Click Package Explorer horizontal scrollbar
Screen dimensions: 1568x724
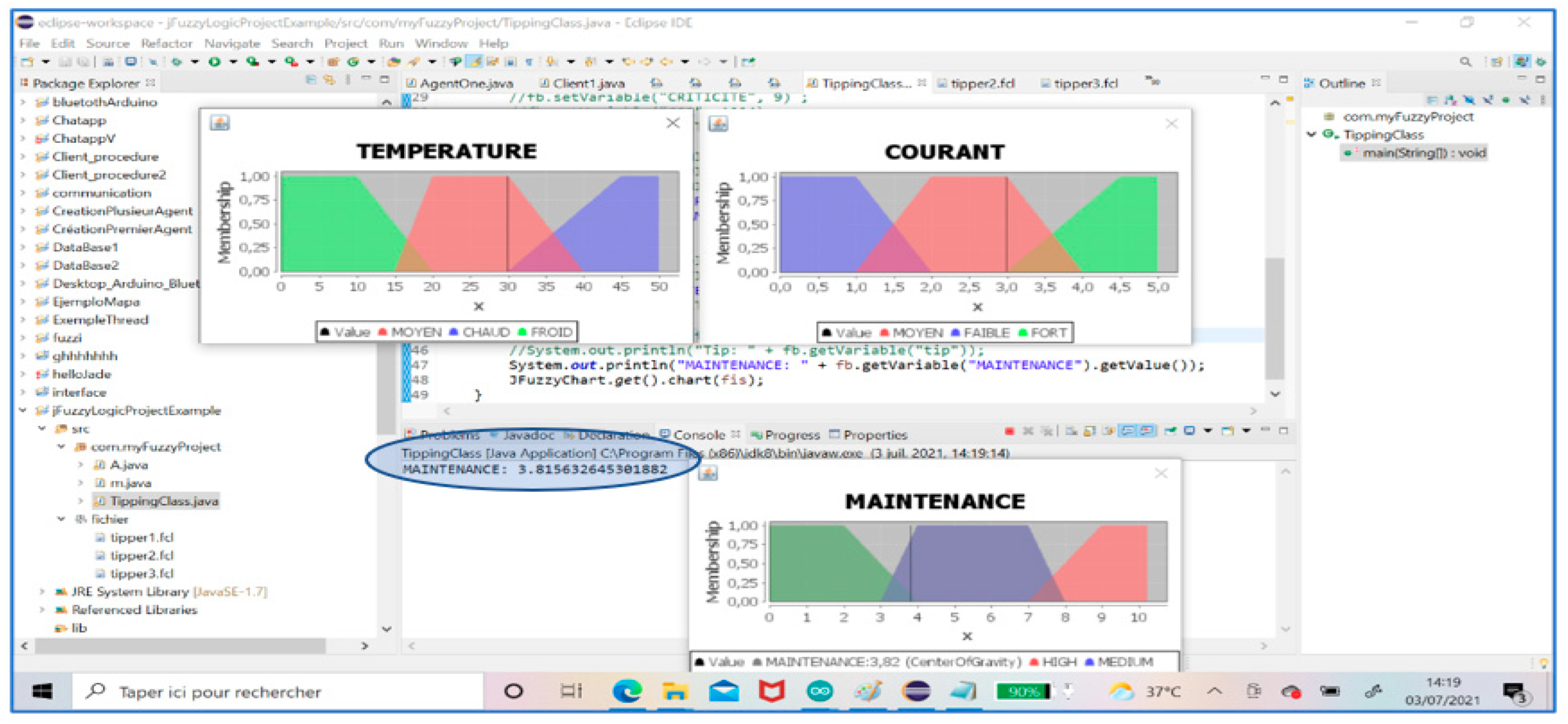(x=179, y=646)
